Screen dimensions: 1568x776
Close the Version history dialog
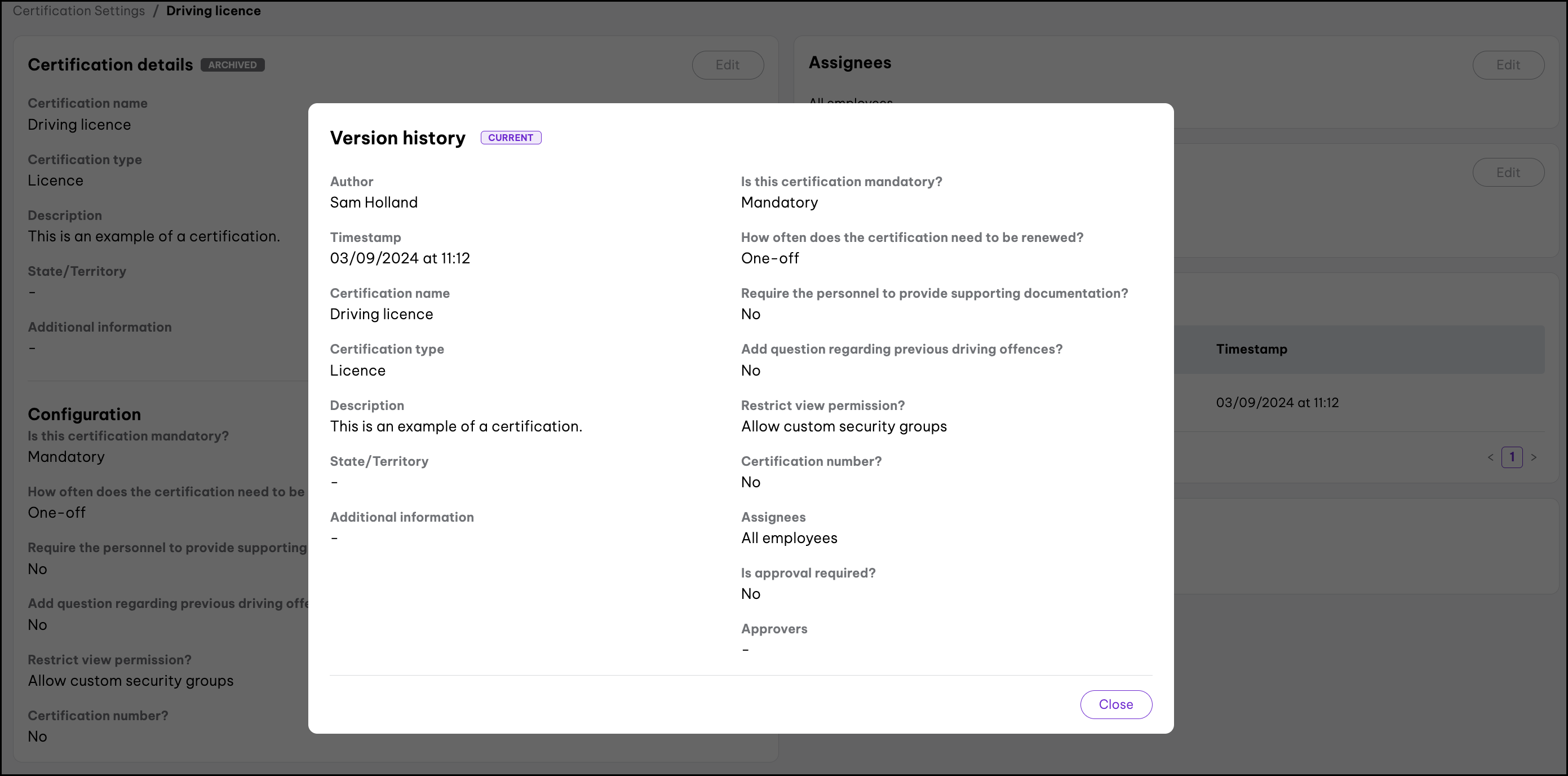click(1115, 704)
